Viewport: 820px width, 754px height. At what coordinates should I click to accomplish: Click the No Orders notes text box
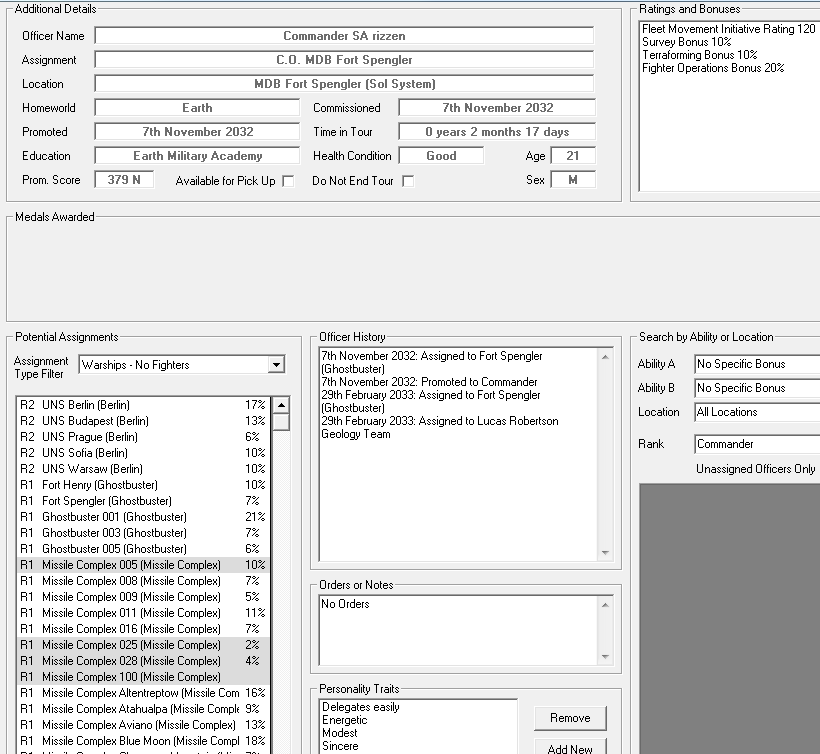tap(459, 630)
